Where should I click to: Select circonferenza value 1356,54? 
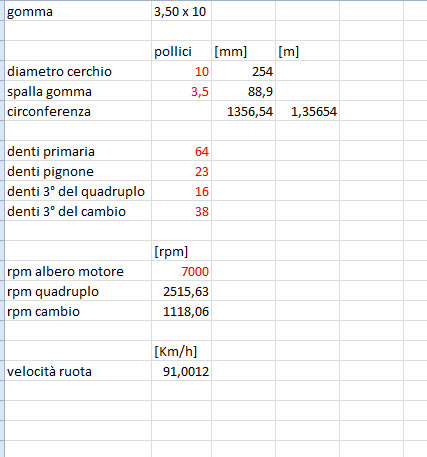click(243, 111)
